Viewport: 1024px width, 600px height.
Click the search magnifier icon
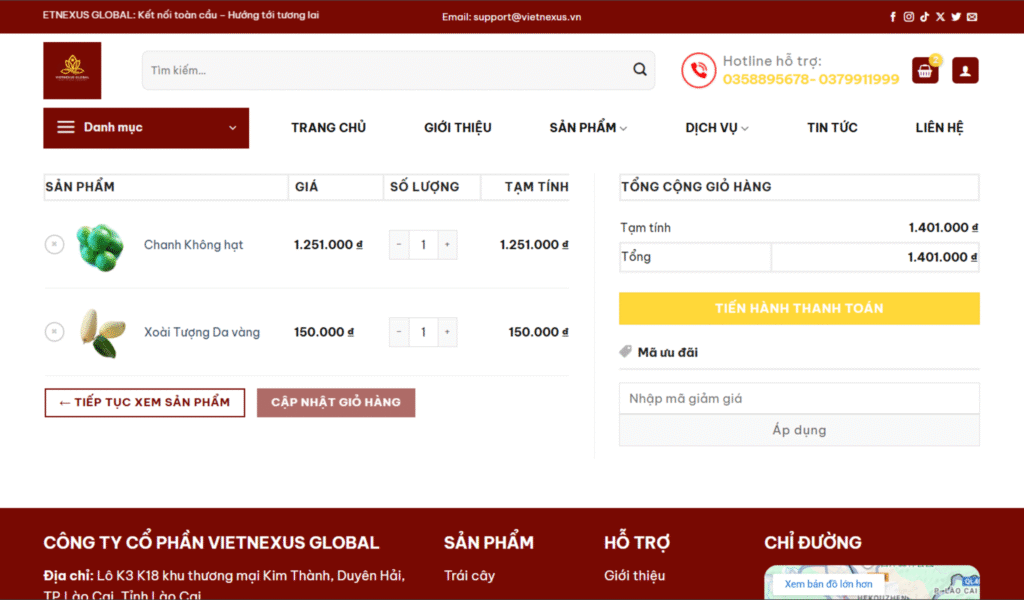pyautogui.click(x=639, y=70)
